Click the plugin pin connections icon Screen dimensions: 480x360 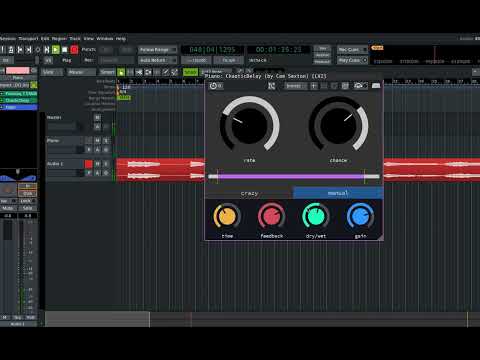point(272,86)
